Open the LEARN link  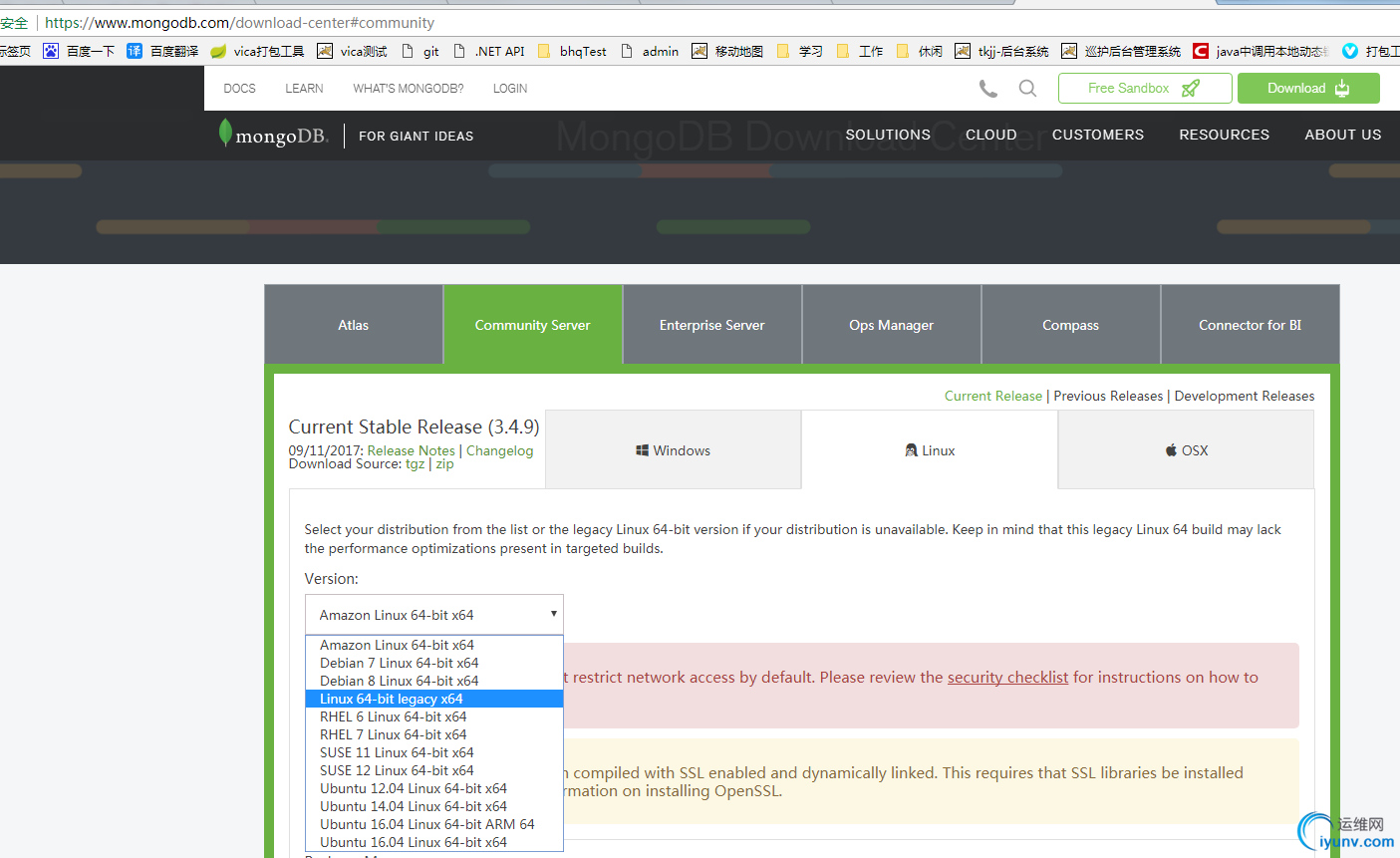pos(304,89)
